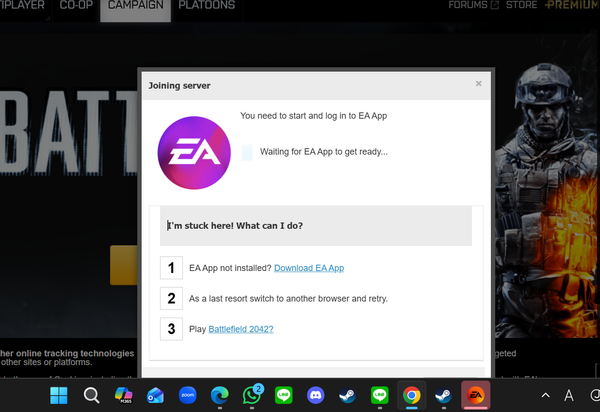Close the Joining server dialog
Image resolution: width=600 pixels, height=412 pixels.
click(x=478, y=84)
